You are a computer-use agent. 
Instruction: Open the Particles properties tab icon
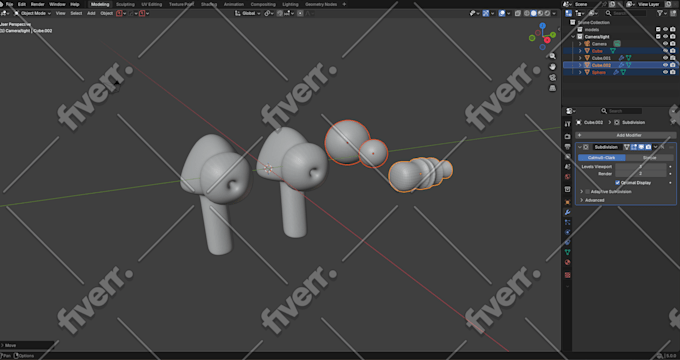tap(567, 223)
